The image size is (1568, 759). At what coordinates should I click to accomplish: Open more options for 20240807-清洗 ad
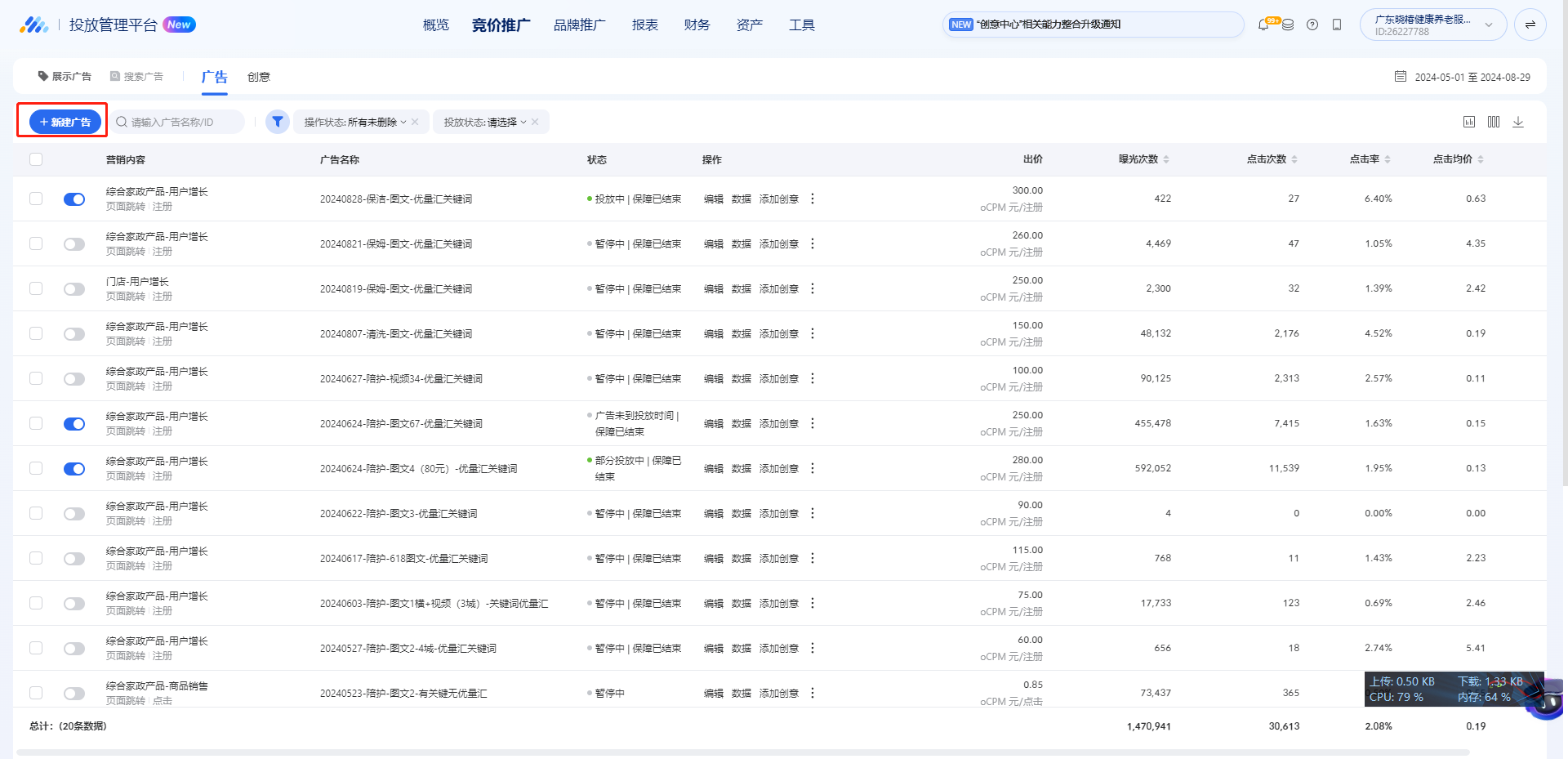pyautogui.click(x=813, y=333)
